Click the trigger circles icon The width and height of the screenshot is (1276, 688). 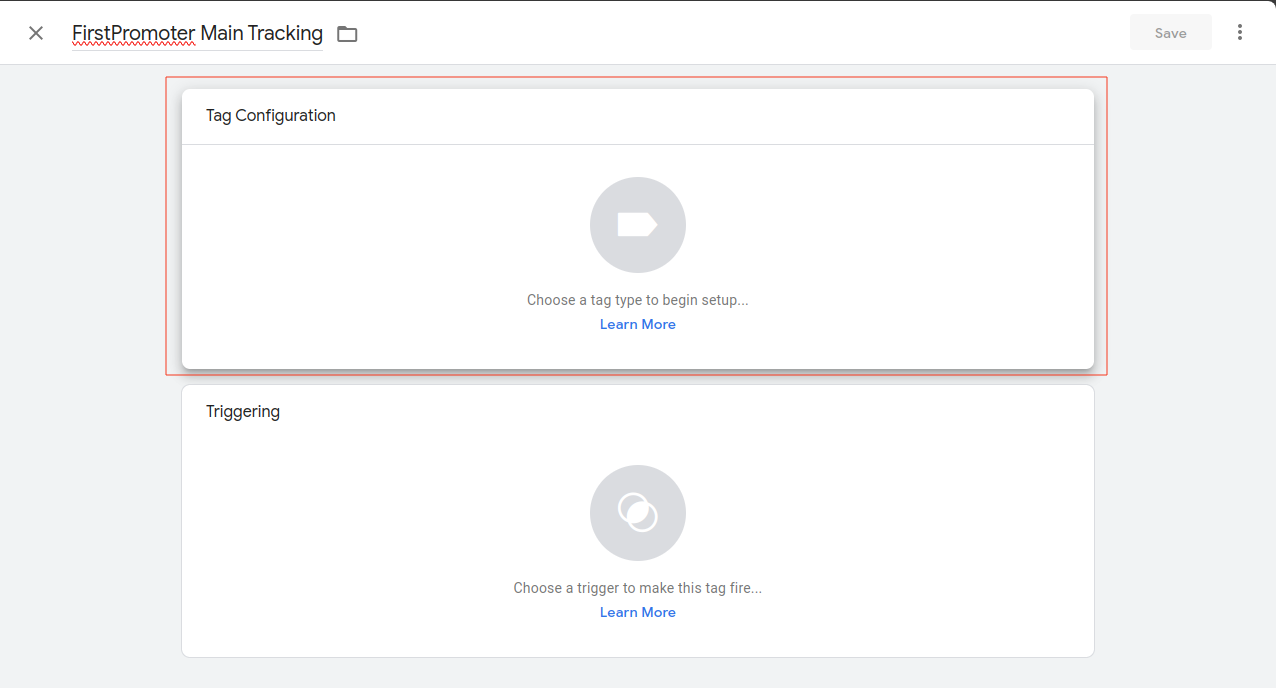[x=638, y=513]
